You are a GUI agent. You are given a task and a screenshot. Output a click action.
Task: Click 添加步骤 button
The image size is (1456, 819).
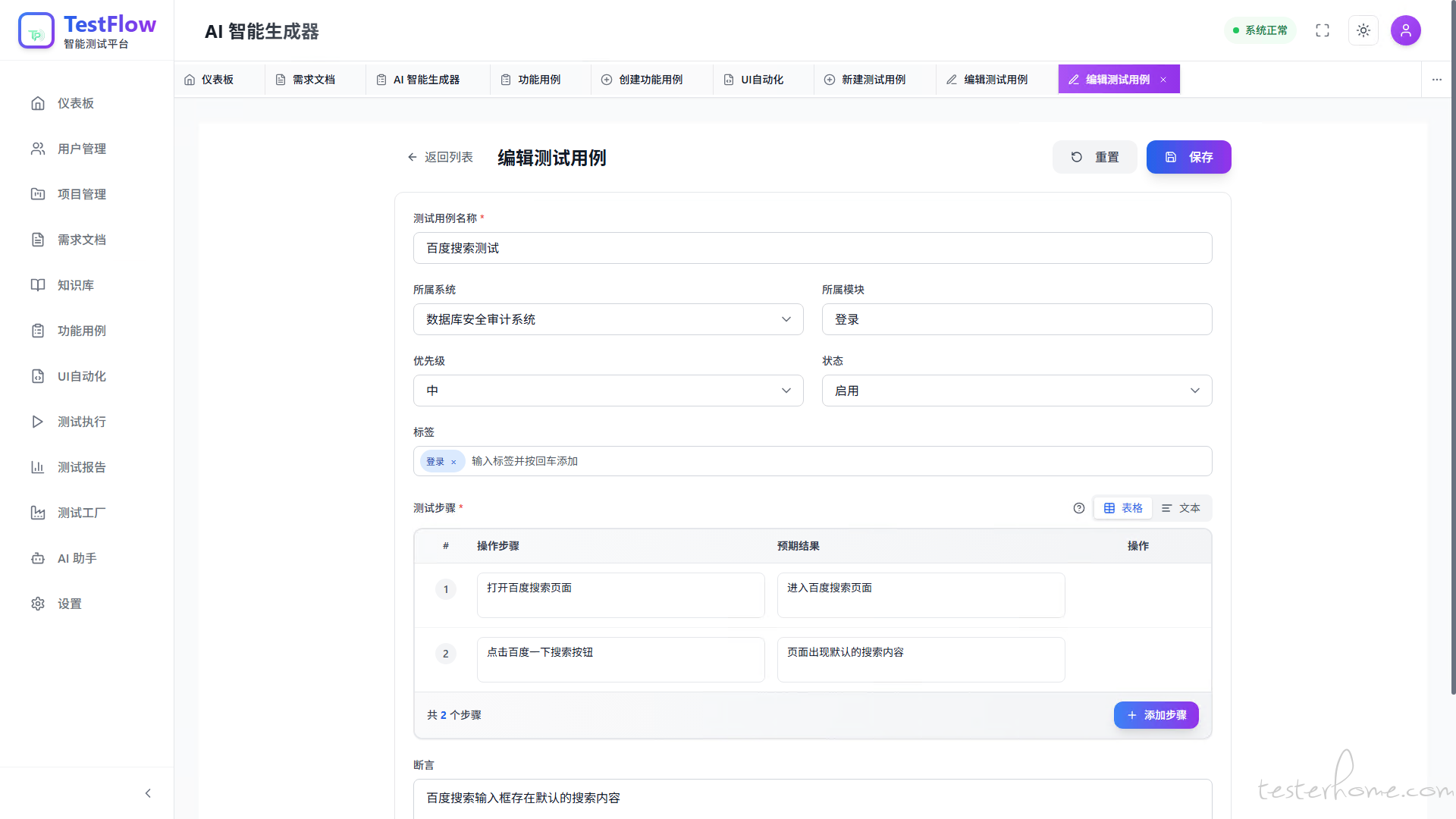(x=1156, y=715)
